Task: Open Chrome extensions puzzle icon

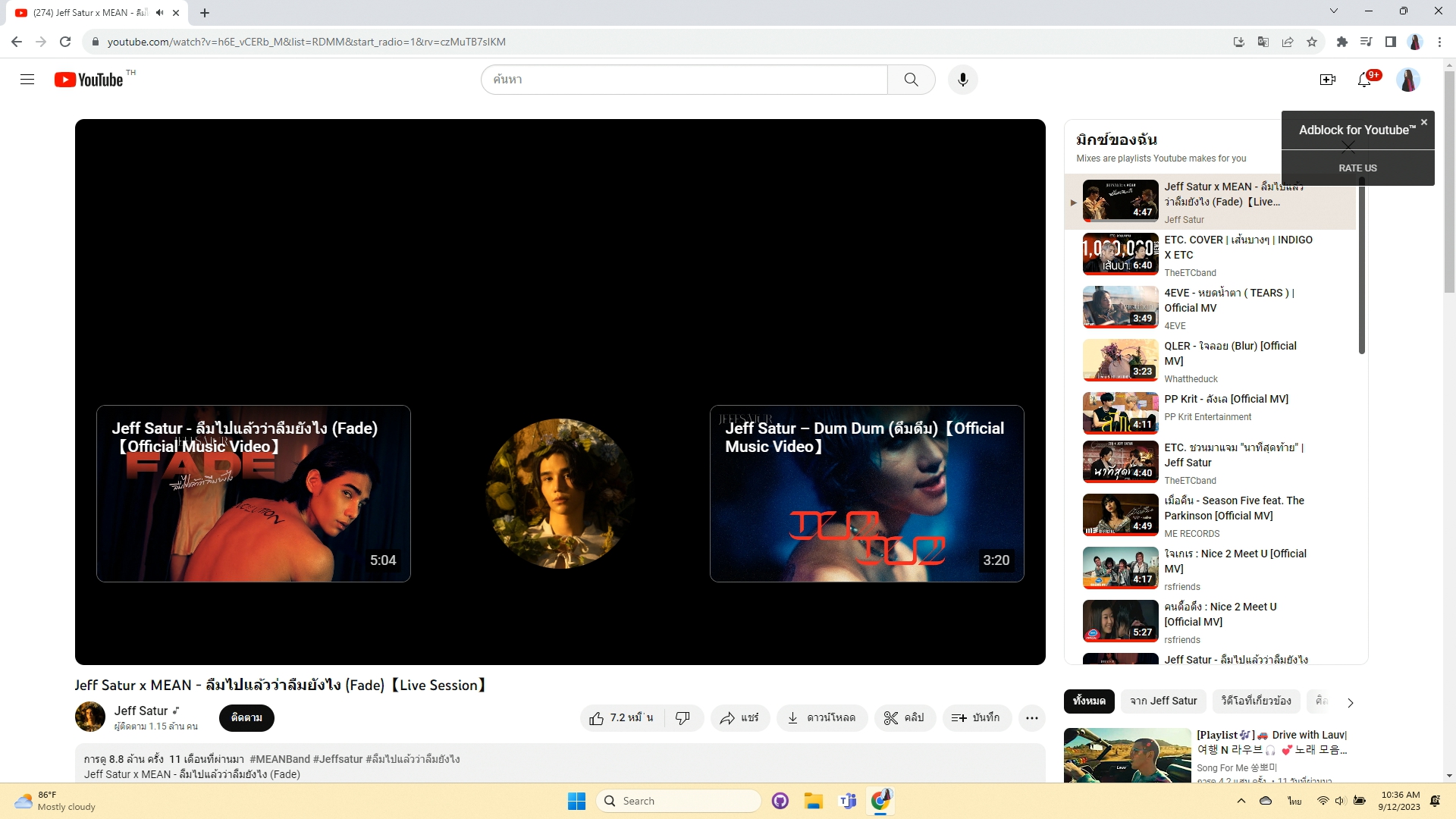Action: [x=1341, y=42]
